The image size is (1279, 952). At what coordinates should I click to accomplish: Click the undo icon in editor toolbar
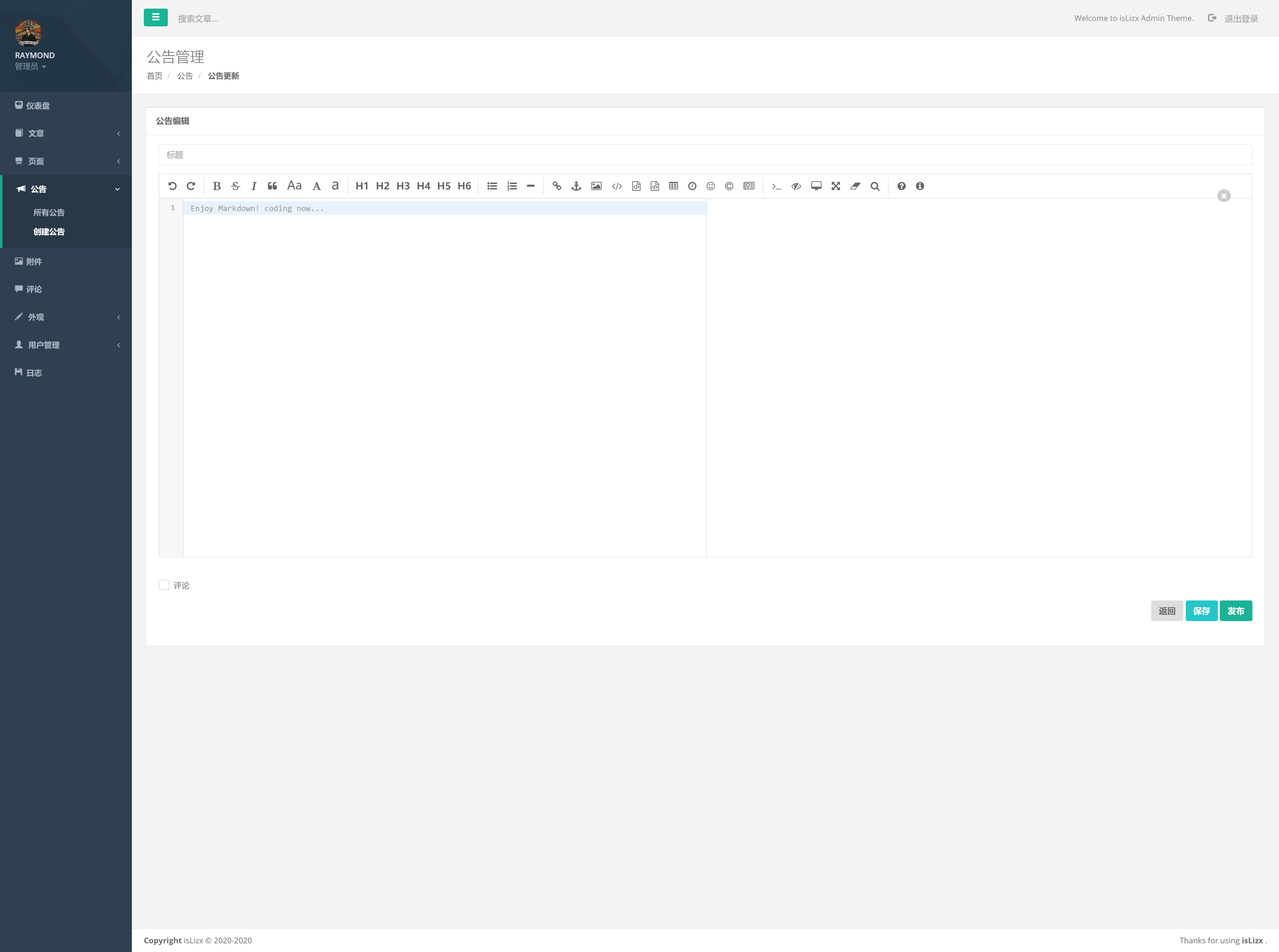[x=172, y=186]
